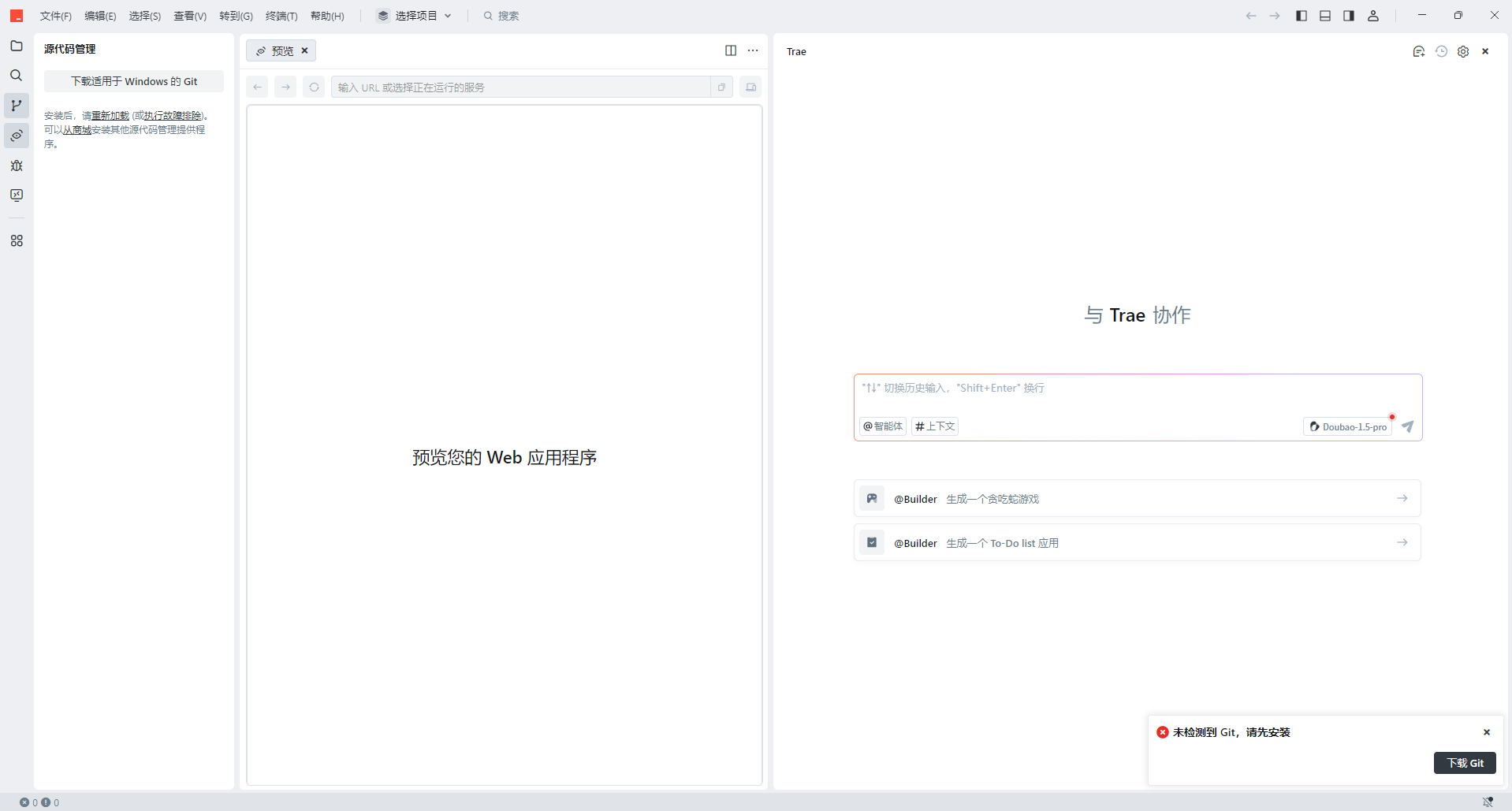Open the Doubao-1.5-pro model selector
The image size is (1512, 811).
tap(1348, 426)
